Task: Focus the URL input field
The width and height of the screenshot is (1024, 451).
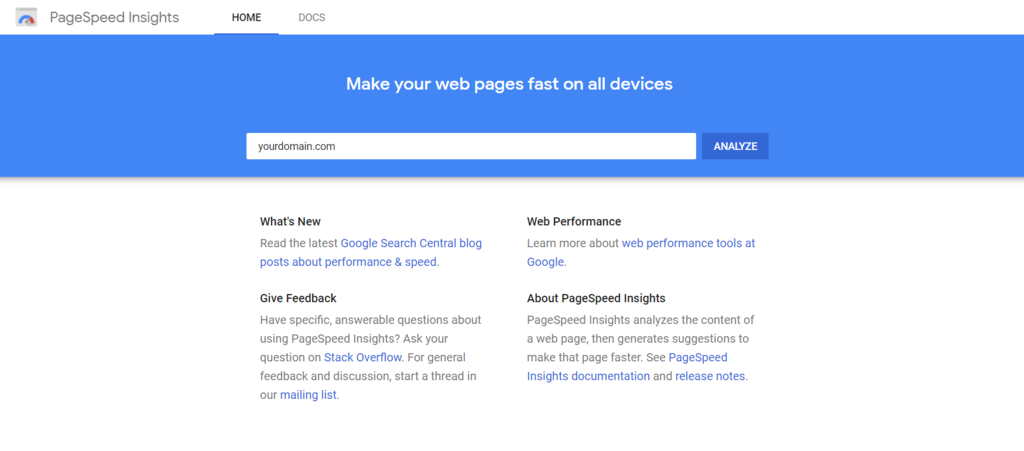Action: [x=470, y=146]
